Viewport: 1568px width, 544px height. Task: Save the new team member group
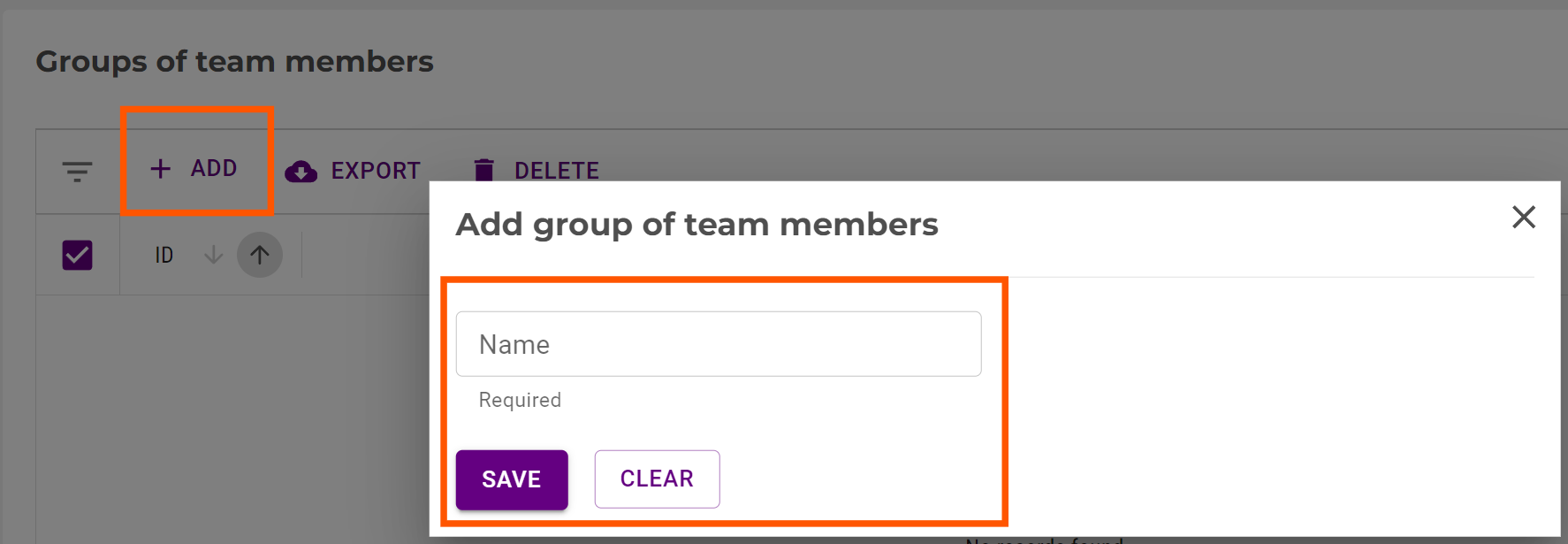(x=512, y=479)
